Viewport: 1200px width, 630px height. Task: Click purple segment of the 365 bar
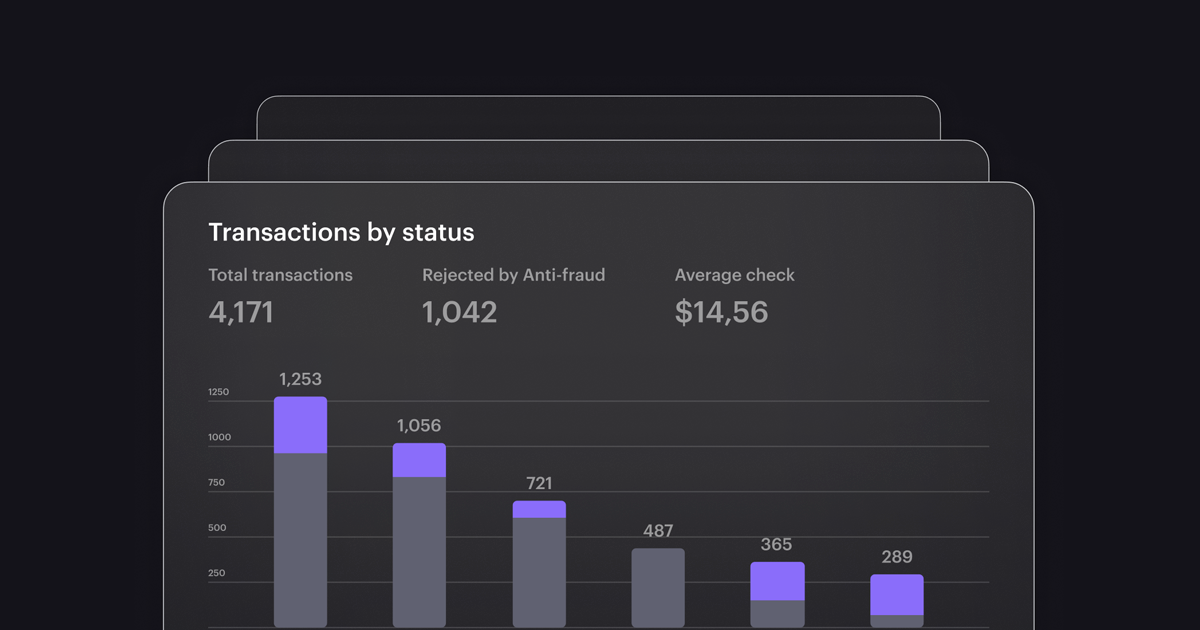pyautogui.click(x=777, y=581)
